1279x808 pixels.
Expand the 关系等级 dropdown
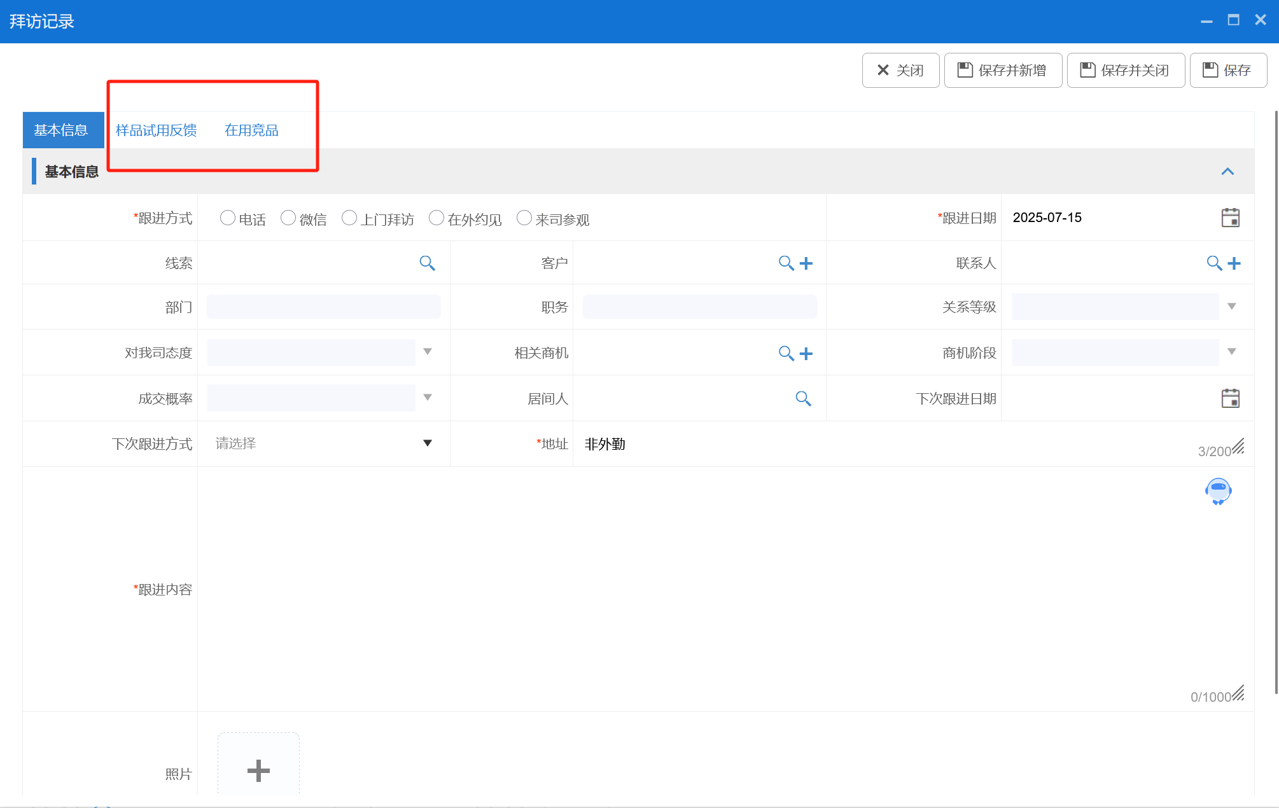[x=1232, y=307]
